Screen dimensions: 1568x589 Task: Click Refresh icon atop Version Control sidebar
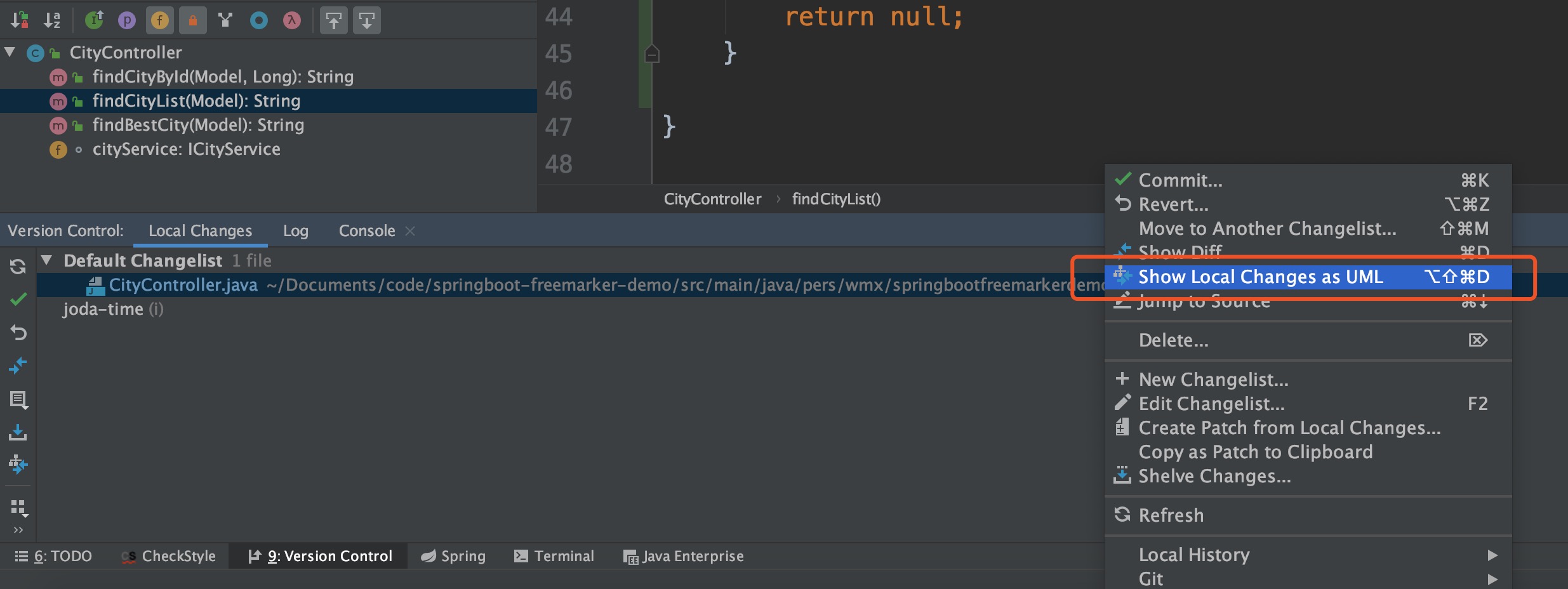18,267
